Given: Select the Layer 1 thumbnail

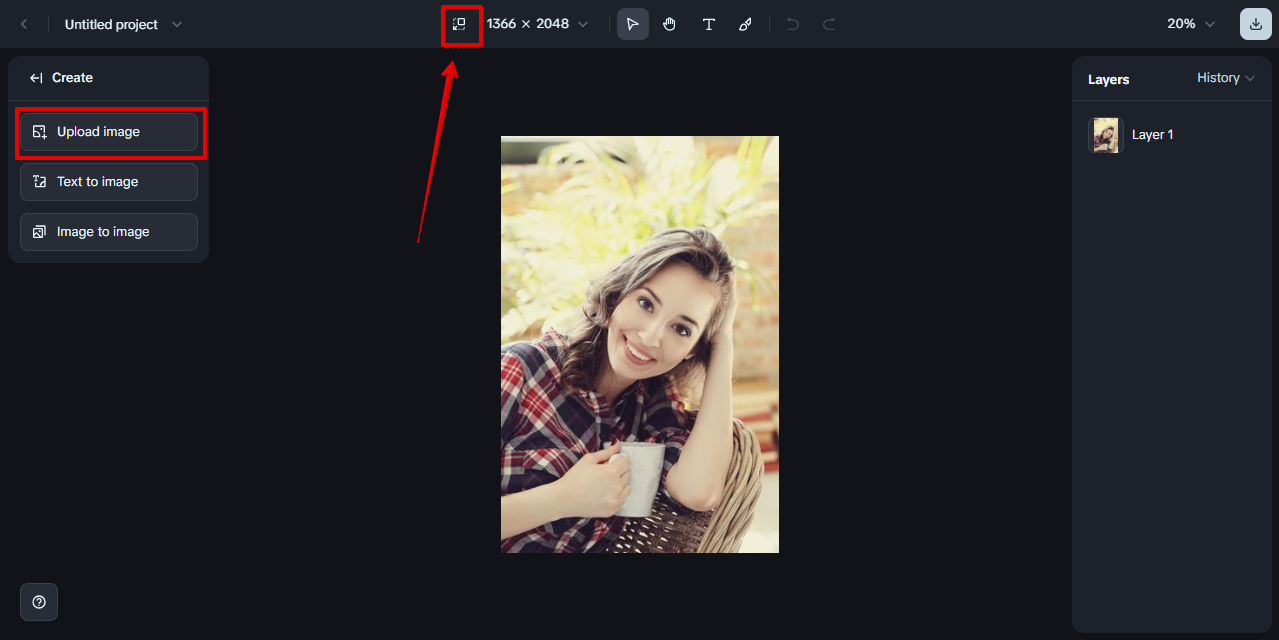Looking at the screenshot, I should pyautogui.click(x=1106, y=135).
